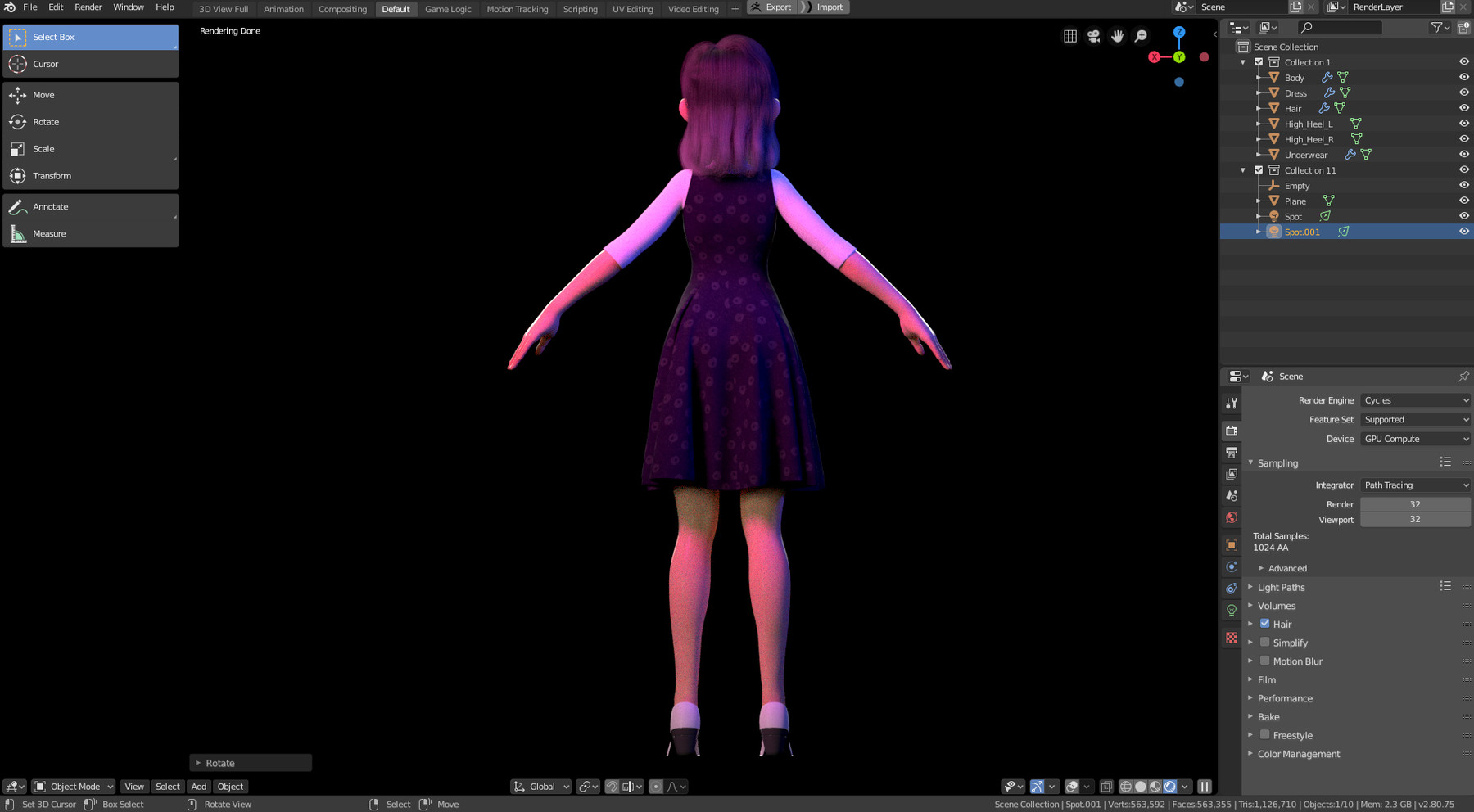
Task: Open the Texture properties tab icon
Action: [x=1232, y=638]
